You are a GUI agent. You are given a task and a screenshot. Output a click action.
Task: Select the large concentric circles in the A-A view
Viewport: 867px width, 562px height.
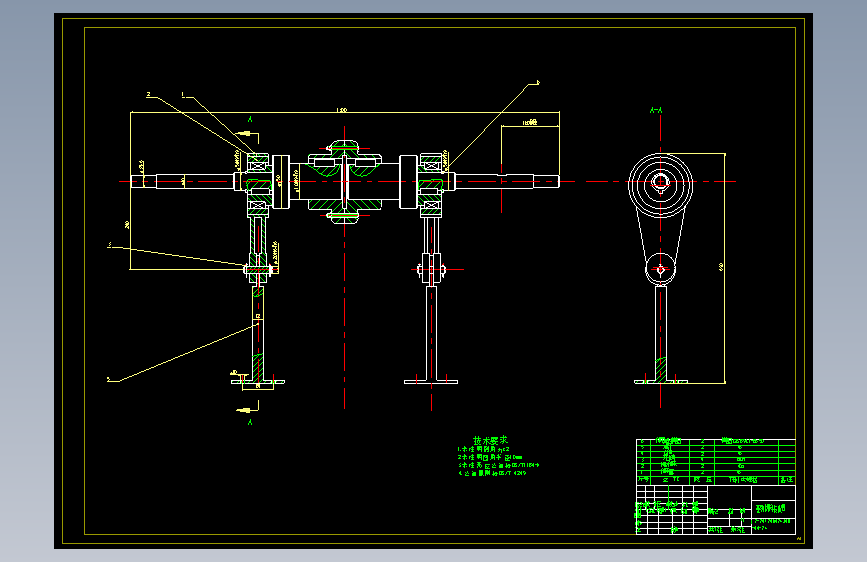[660, 185]
